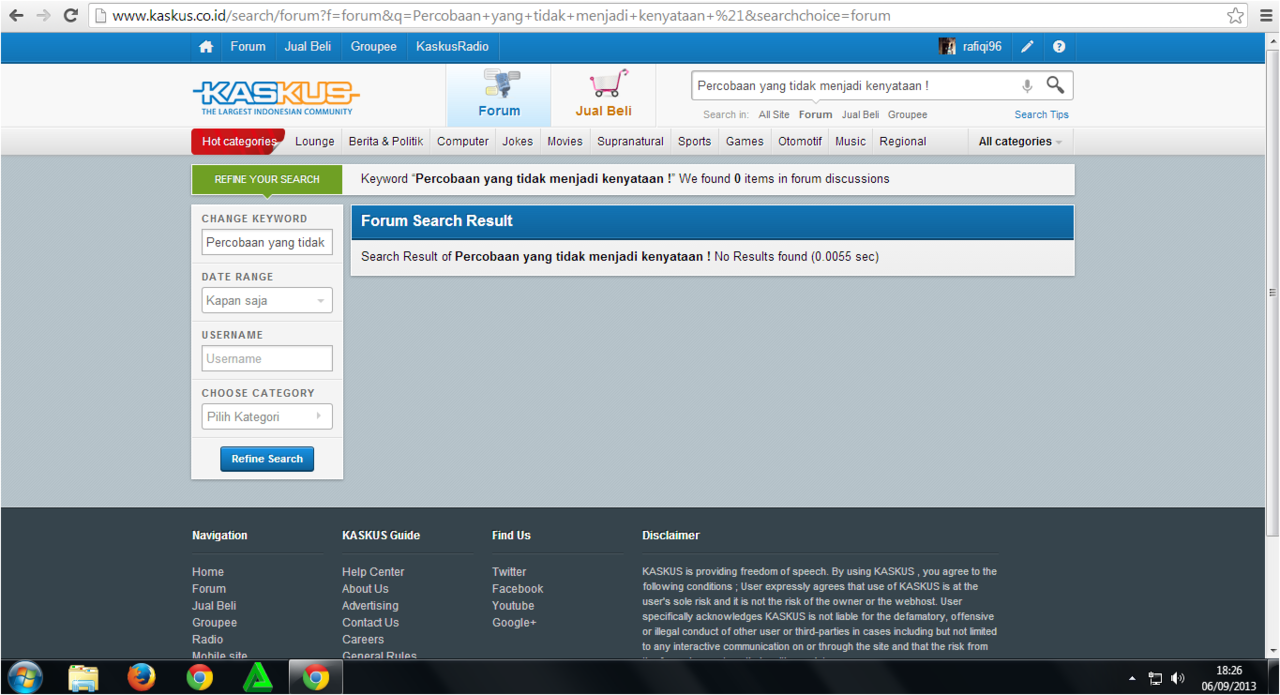This screenshot has height=695, width=1280.
Task: Click the browser back arrow
Action: tap(16, 15)
